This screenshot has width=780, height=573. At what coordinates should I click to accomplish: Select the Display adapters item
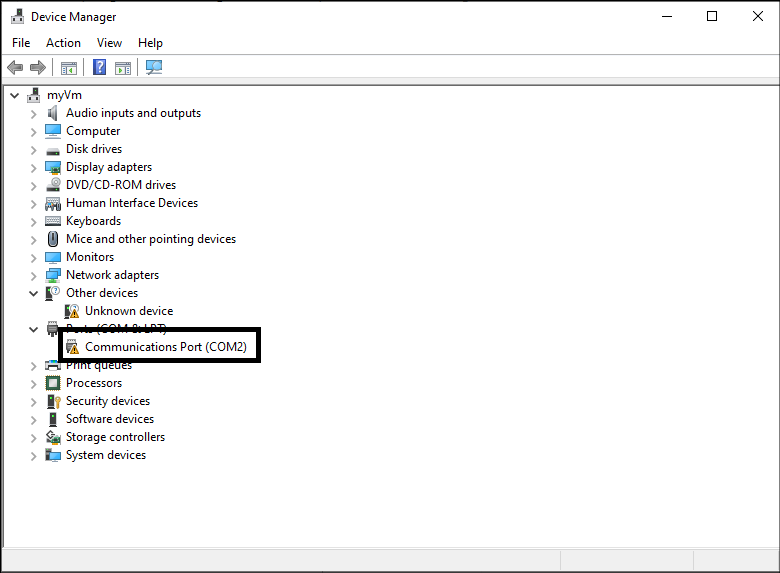(x=108, y=167)
